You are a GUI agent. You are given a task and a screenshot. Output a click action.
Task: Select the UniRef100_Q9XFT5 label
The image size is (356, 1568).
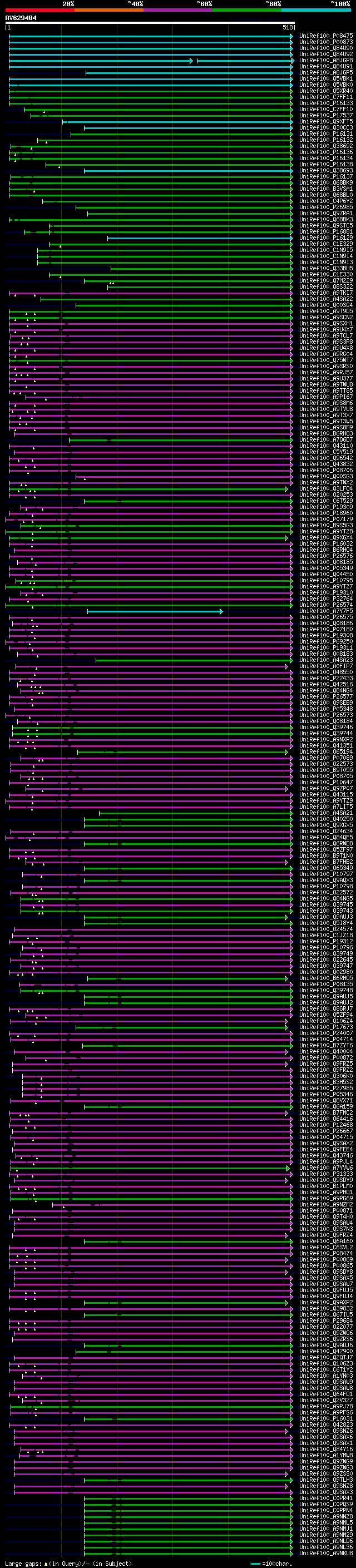325,121
